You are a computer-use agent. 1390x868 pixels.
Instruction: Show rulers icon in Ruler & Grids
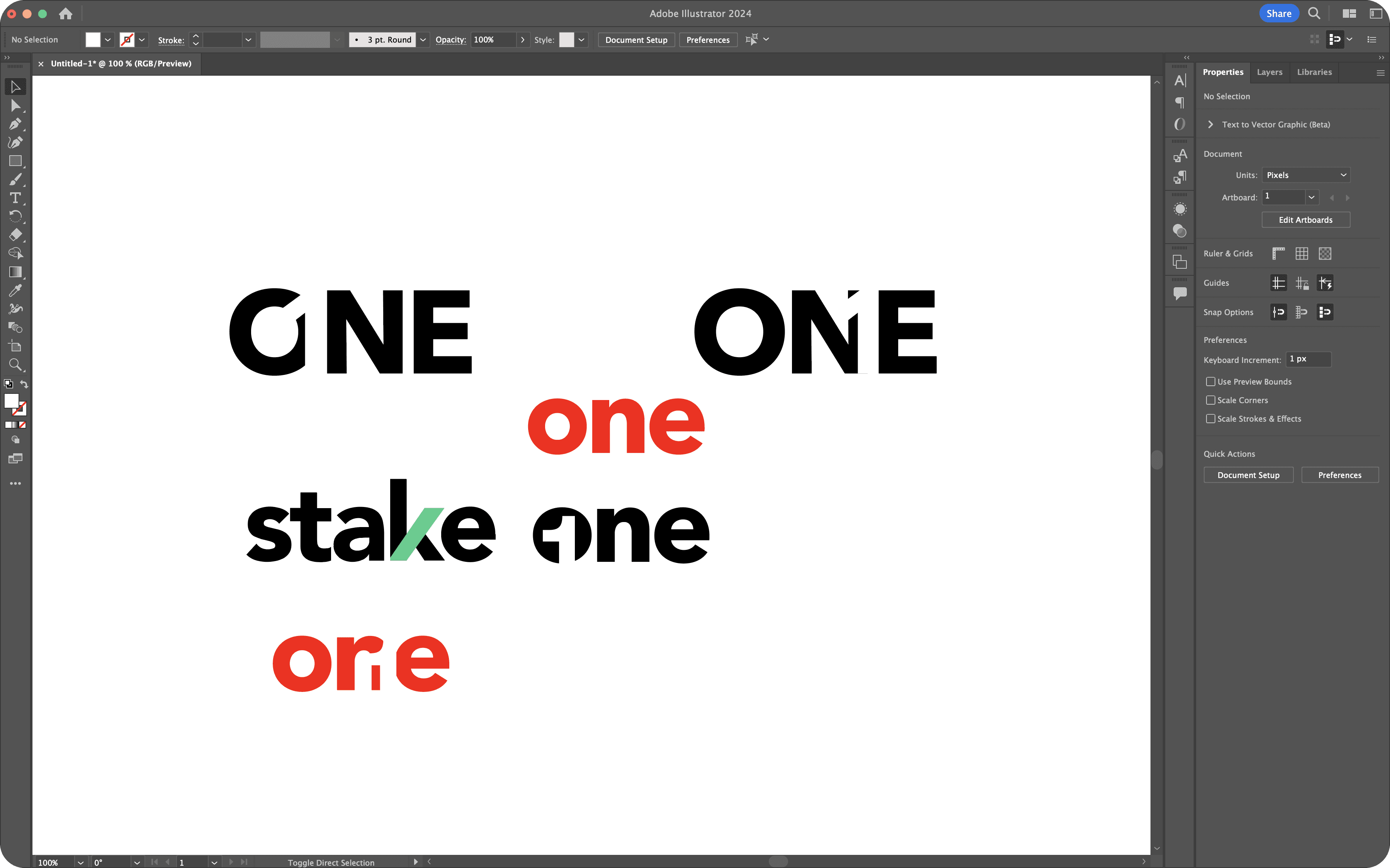[x=1279, y=253]
